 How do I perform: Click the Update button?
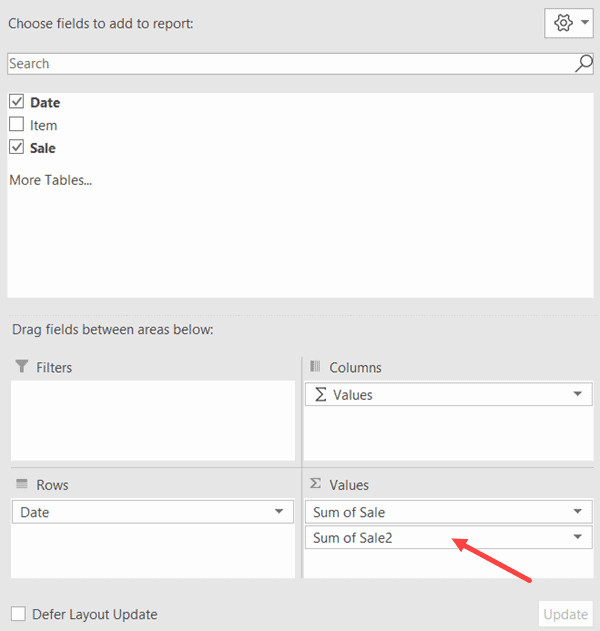565,614
